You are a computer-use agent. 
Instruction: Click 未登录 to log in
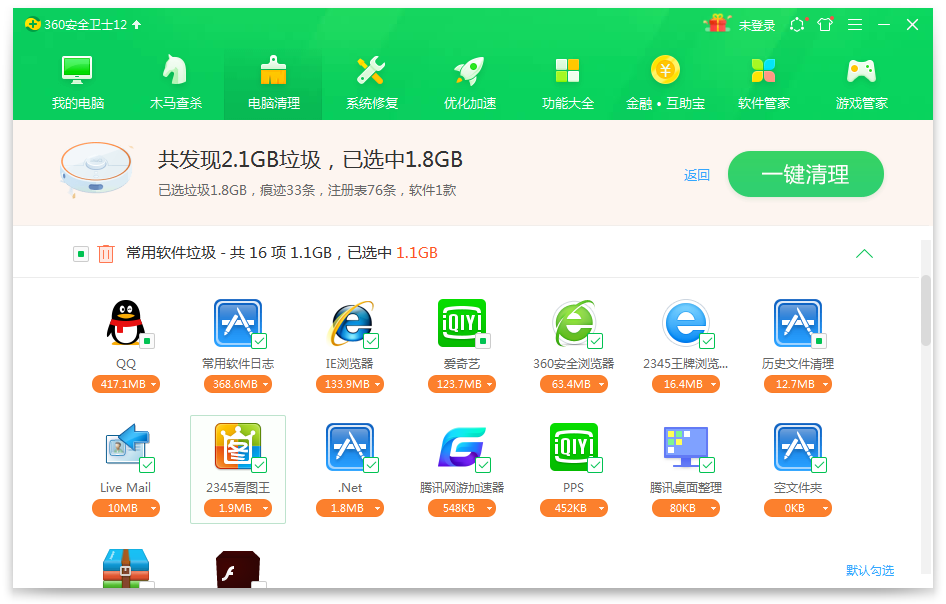pyautogui.click(x=757, y=25)
